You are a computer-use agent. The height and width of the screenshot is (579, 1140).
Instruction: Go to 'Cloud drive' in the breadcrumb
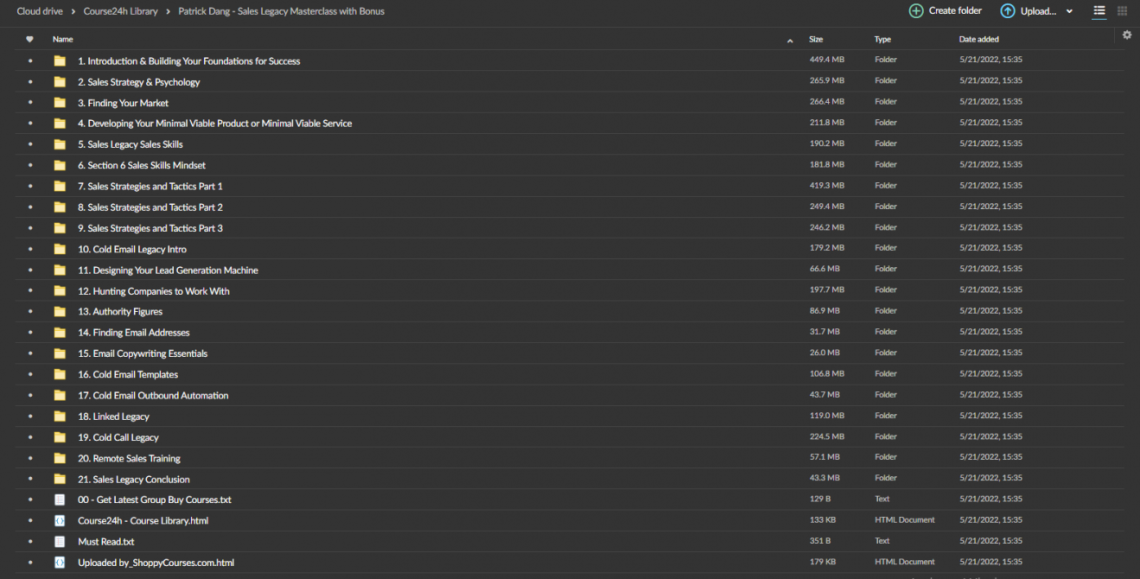pyautogui.click(x=39, y=11)
